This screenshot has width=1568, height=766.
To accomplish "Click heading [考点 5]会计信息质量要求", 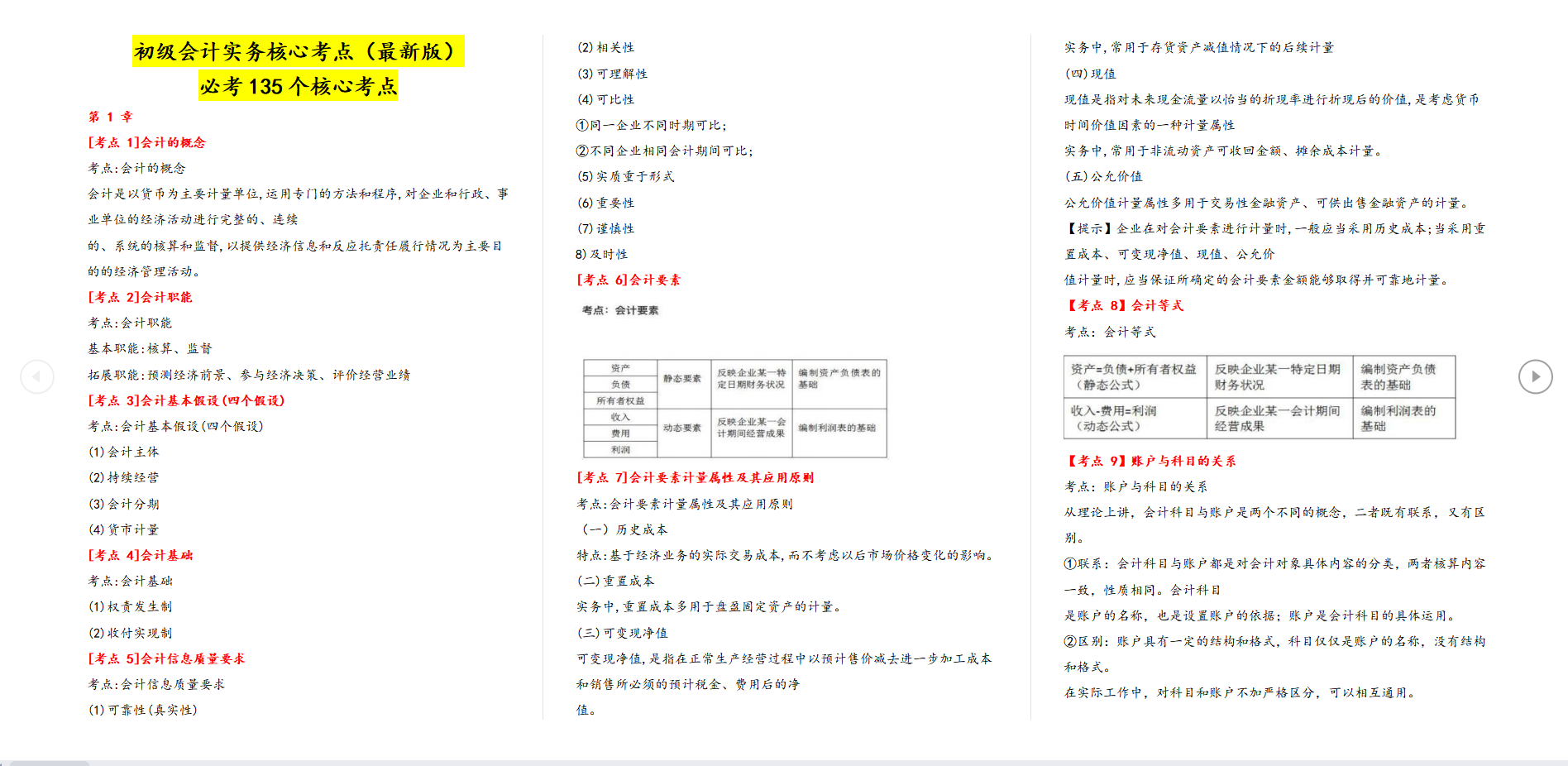I will (x=168, y=658).
